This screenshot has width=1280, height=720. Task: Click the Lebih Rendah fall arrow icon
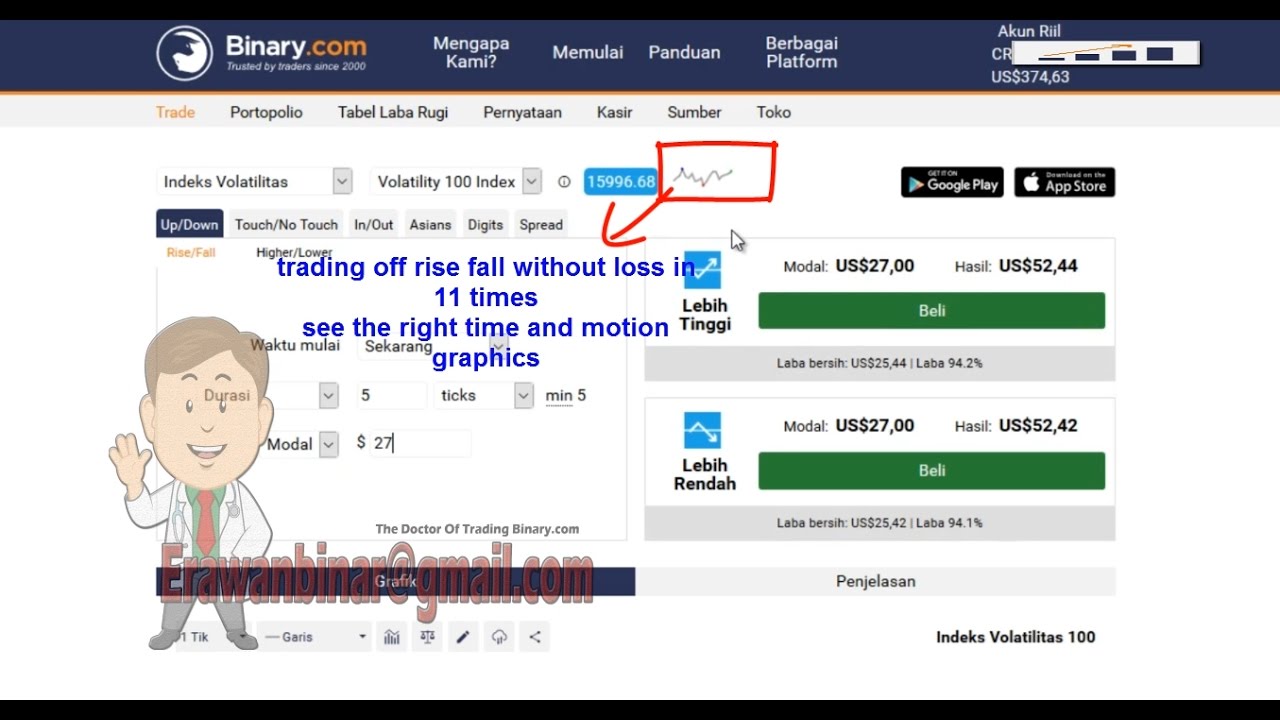[x=703, y=430]
